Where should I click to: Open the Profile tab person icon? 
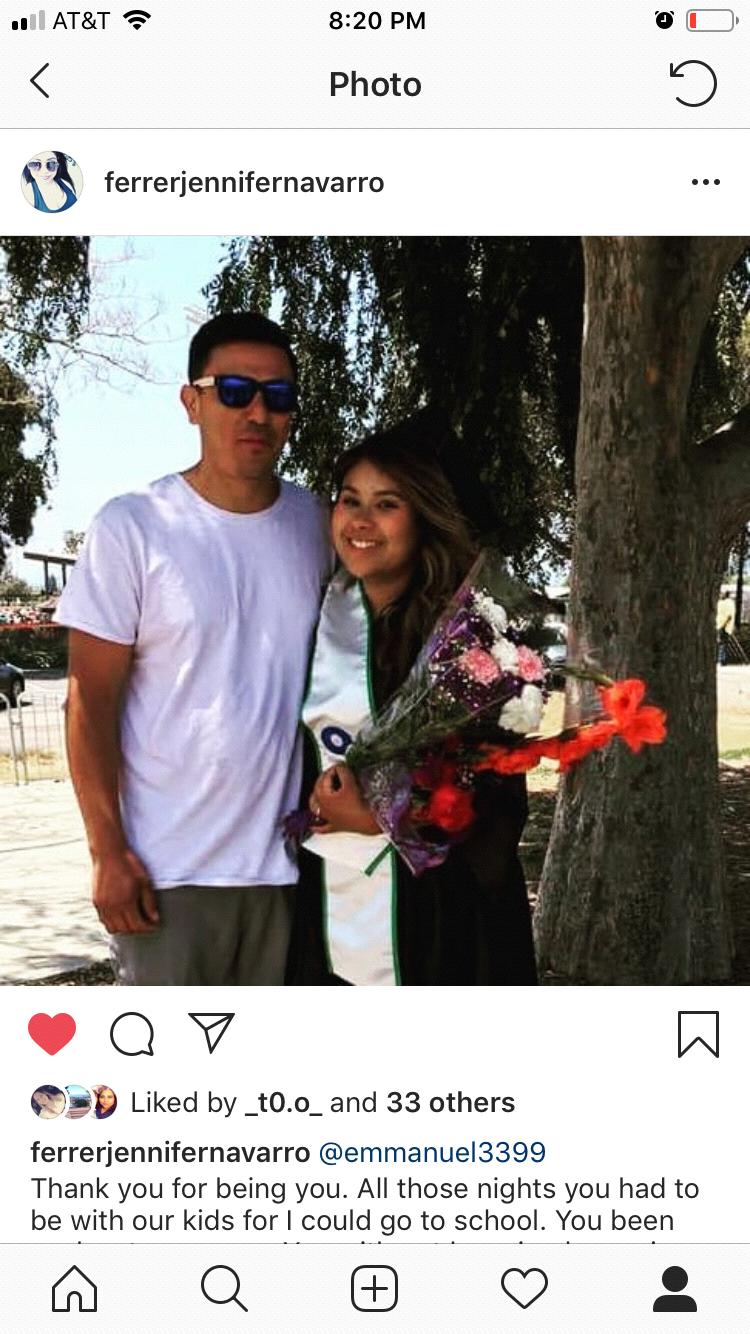click(675, 1288)
